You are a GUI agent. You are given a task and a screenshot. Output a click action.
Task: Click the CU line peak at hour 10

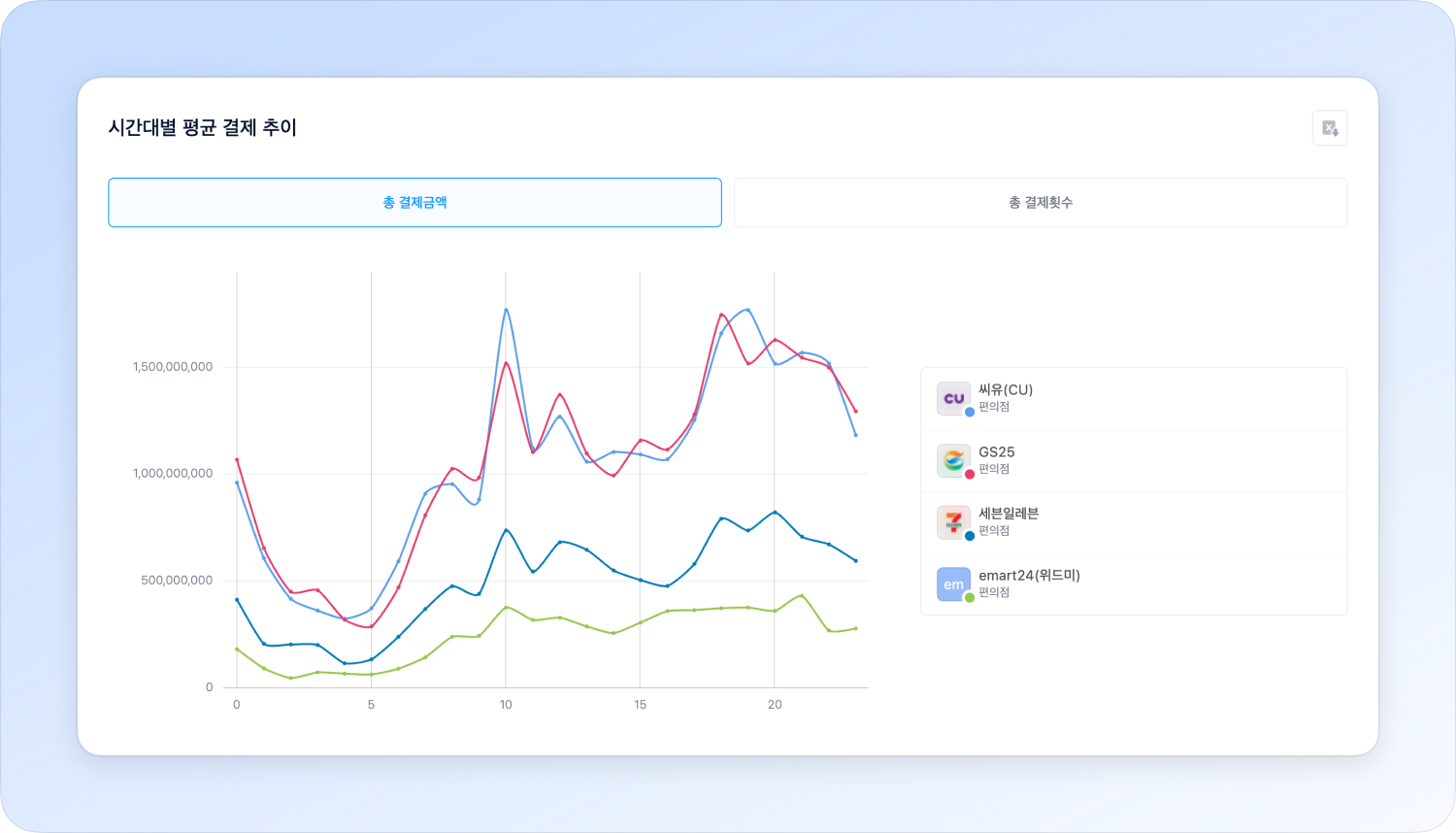(506, 310)
